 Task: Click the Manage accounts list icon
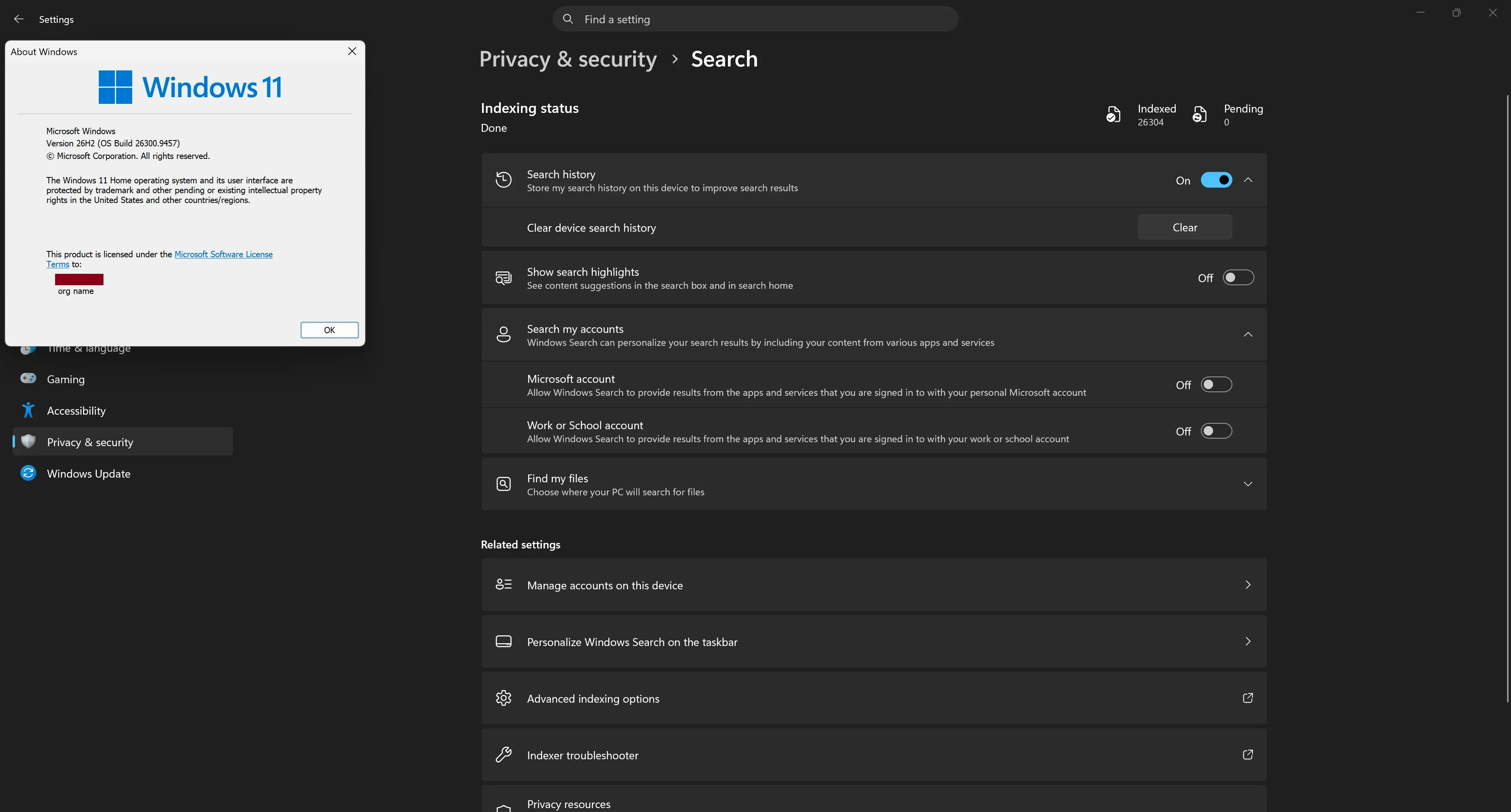(503, 585)
